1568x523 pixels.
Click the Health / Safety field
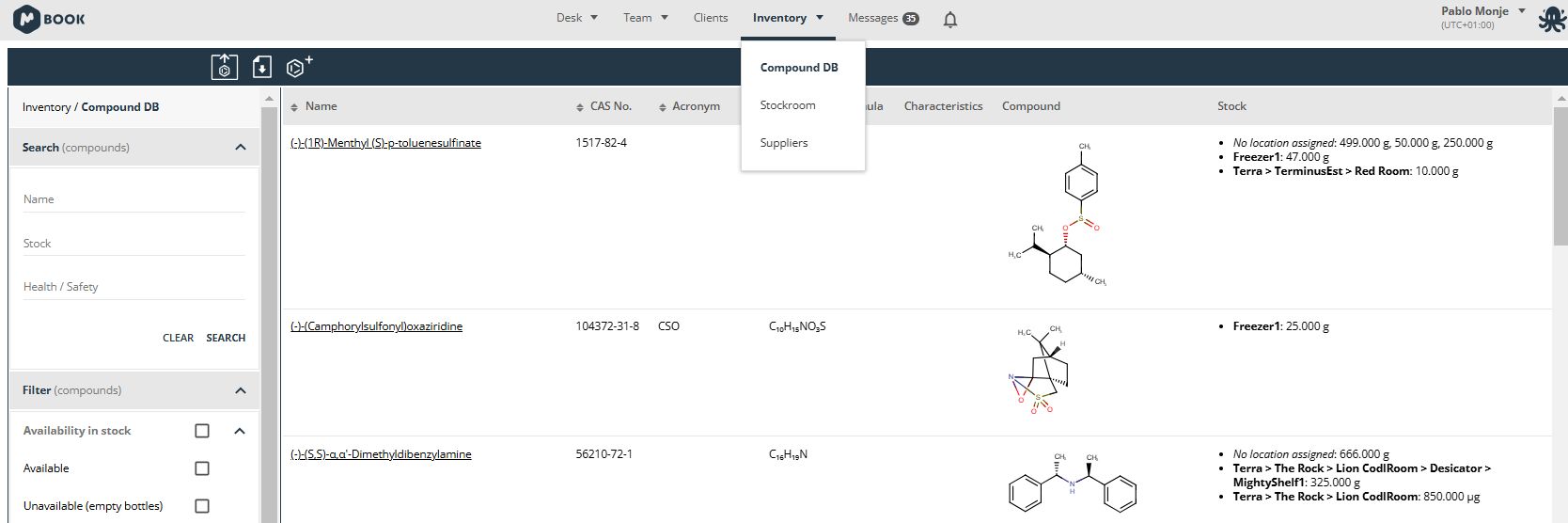point(133,287)
